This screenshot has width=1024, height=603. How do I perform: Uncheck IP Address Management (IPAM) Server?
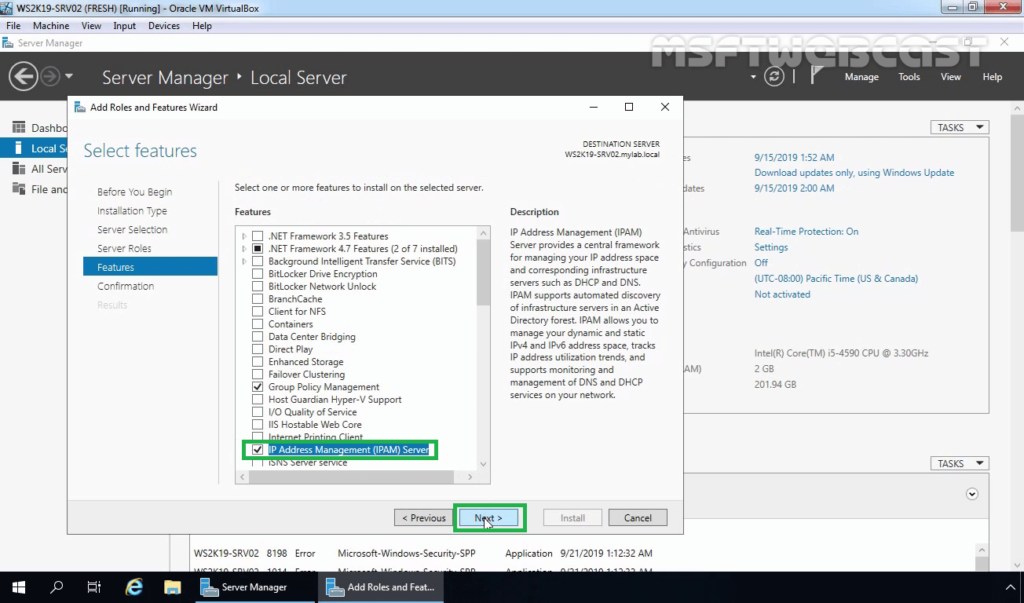[257, 449]
